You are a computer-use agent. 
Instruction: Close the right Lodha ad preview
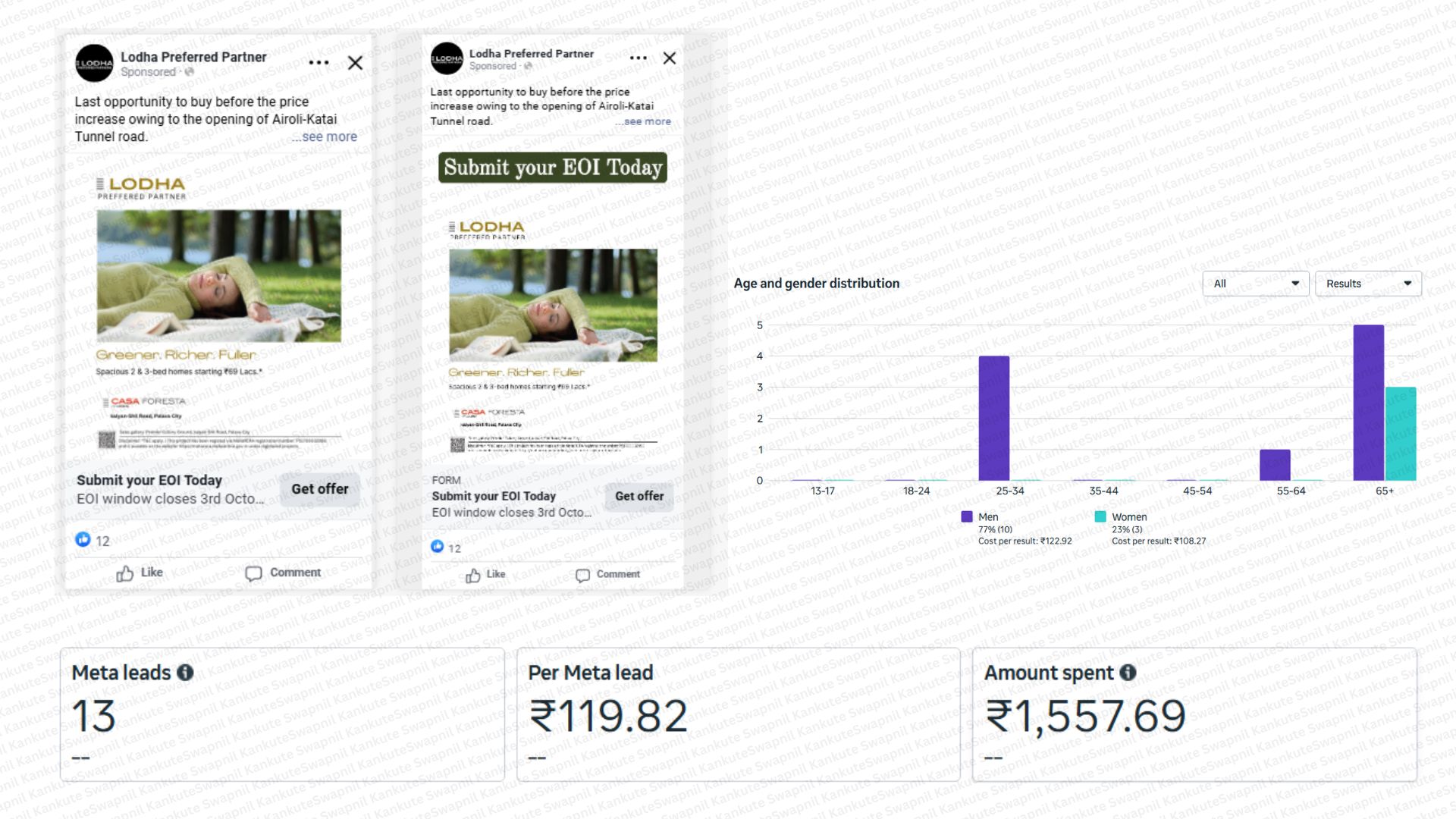[669, 58]
